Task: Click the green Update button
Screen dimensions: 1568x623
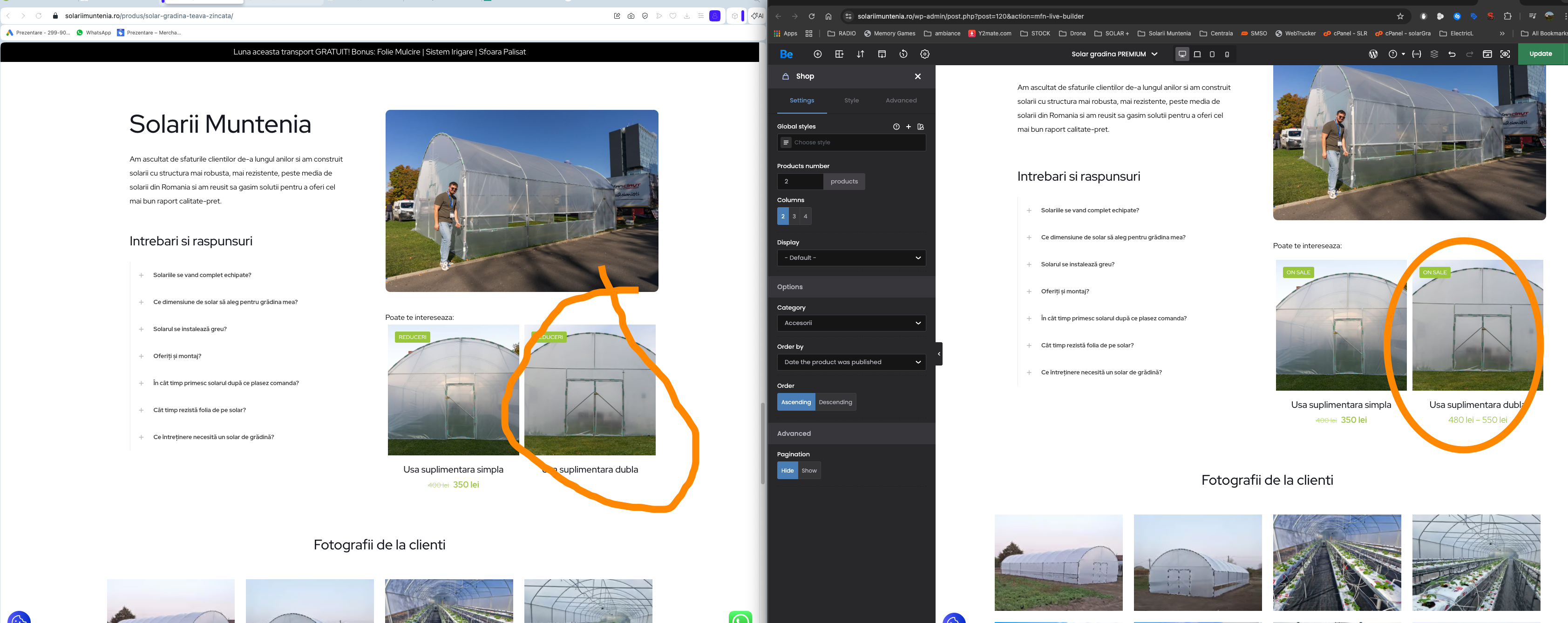Action: 1540,54
